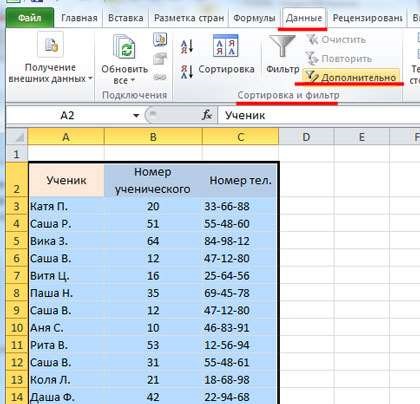Select row 2 header
The image size is (420, 404).
[17, 180]
